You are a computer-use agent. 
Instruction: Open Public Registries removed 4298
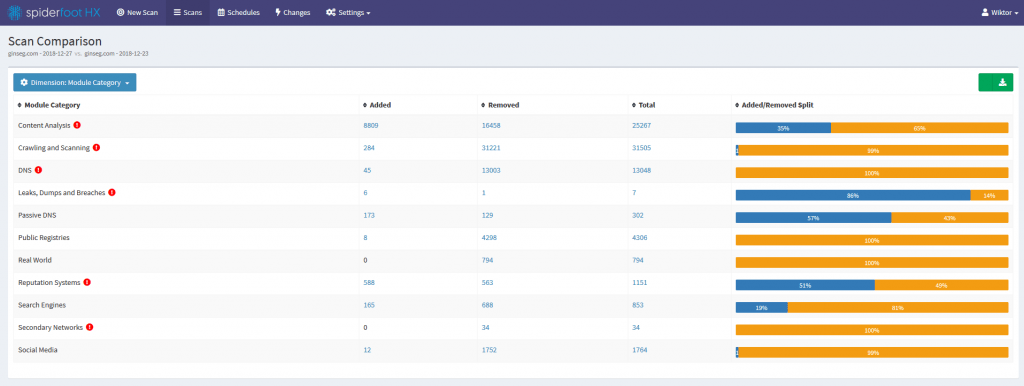click(x=489, y=238)
